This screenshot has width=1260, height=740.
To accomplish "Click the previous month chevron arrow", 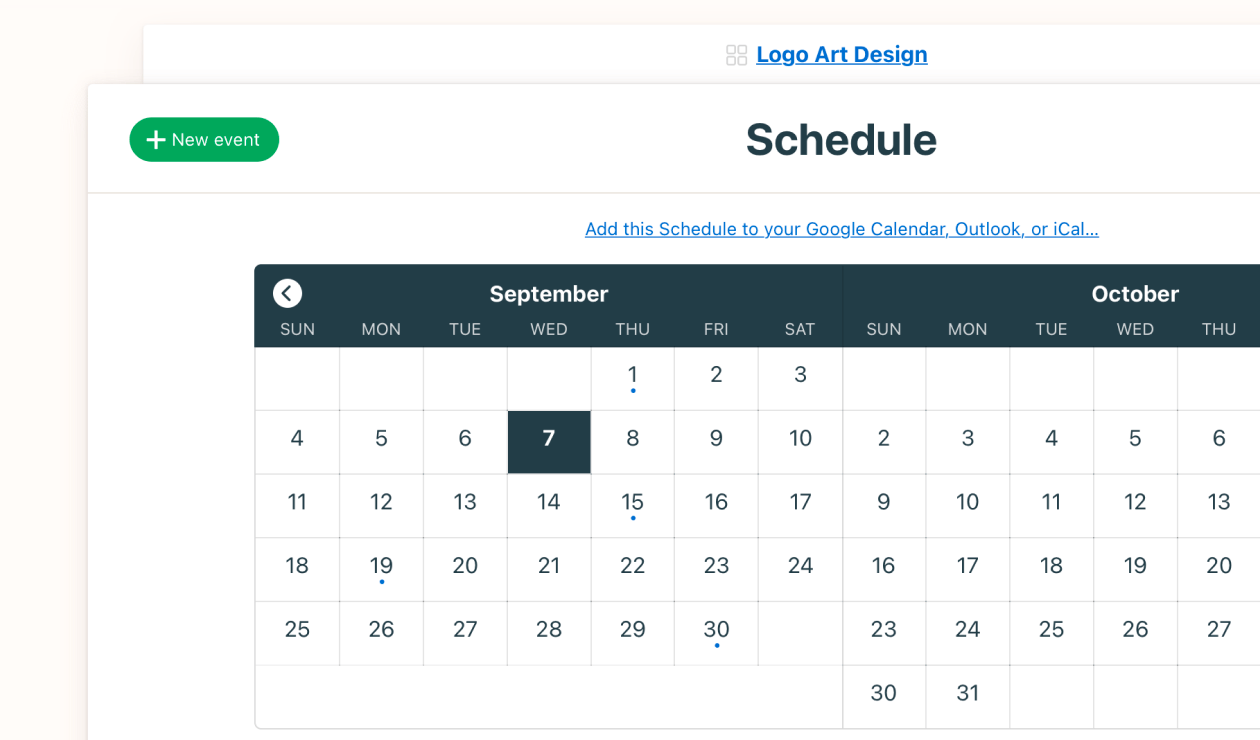I will point(287,293).
